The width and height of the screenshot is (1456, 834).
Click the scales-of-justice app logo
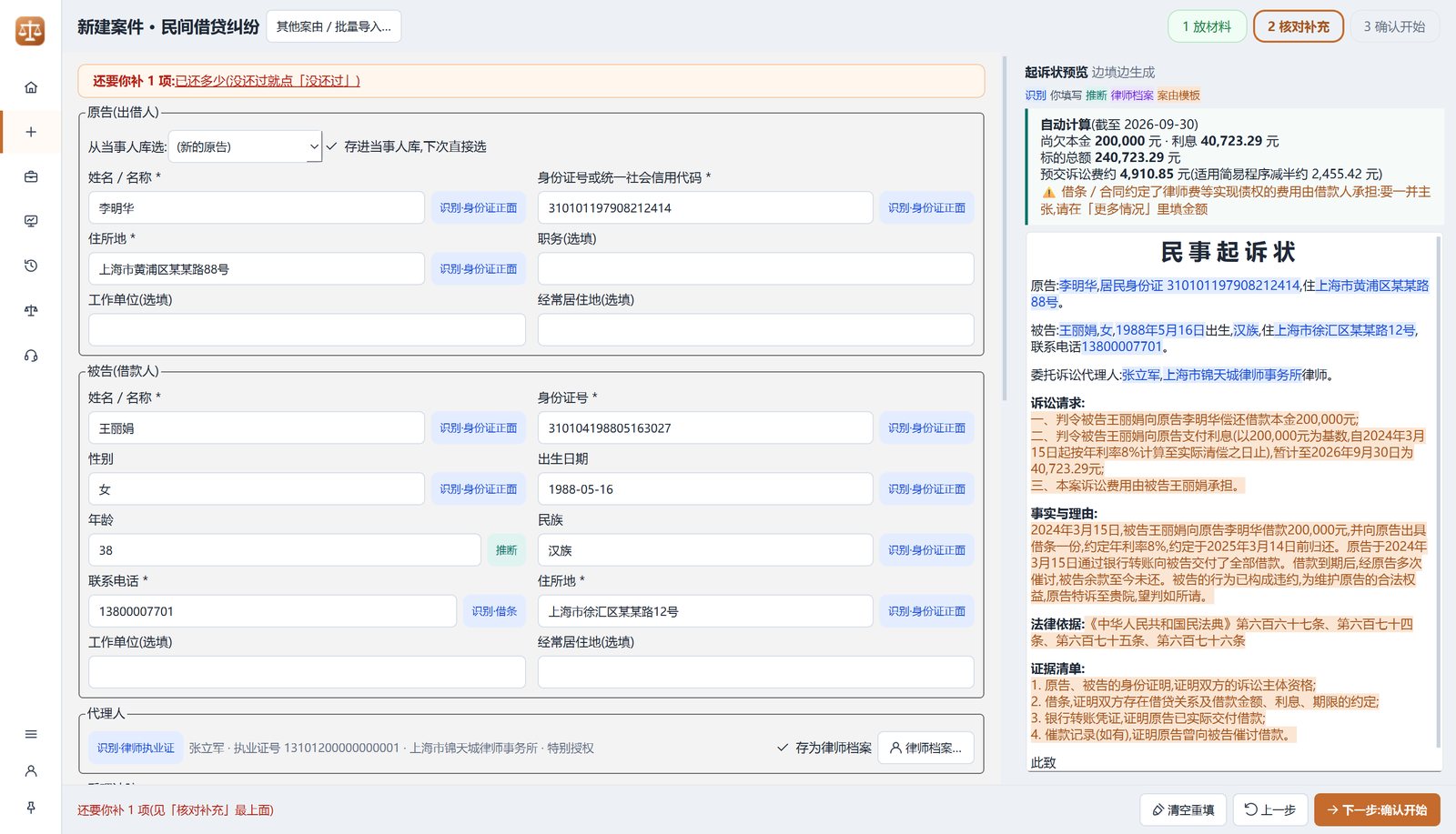(30, 31)
